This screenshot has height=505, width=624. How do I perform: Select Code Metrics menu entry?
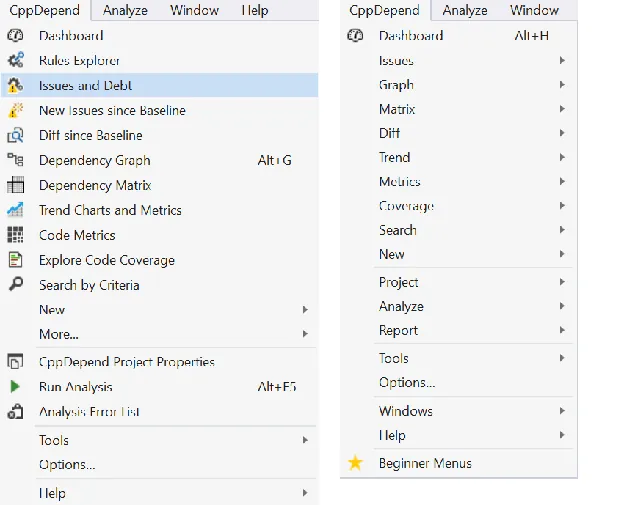[160, 235]
